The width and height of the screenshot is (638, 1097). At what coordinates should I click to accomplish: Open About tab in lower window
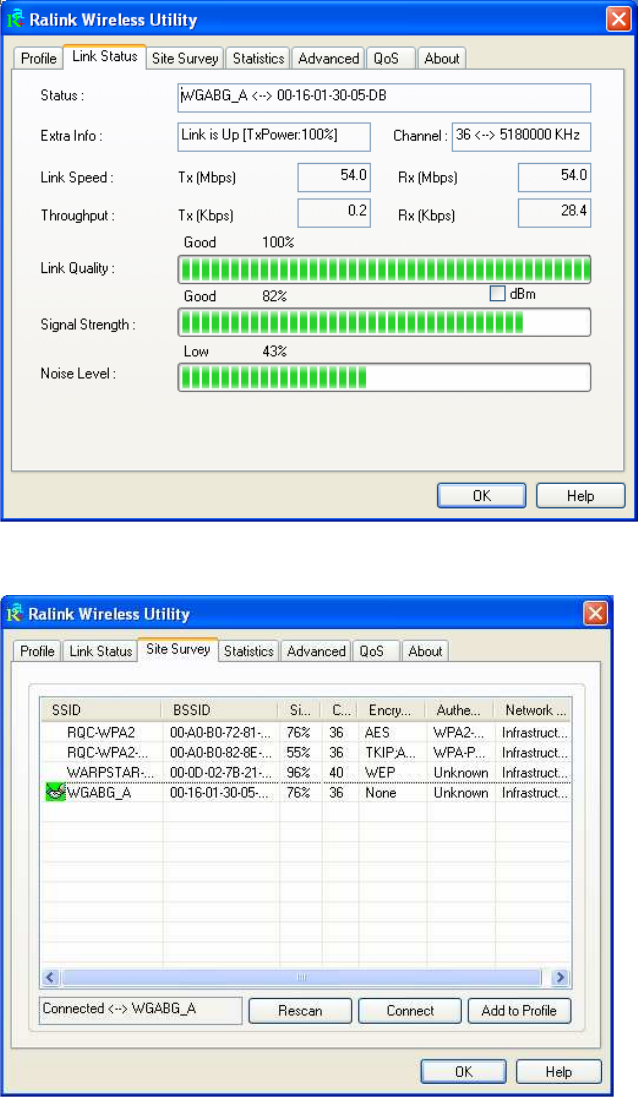[x=425, y=651]
